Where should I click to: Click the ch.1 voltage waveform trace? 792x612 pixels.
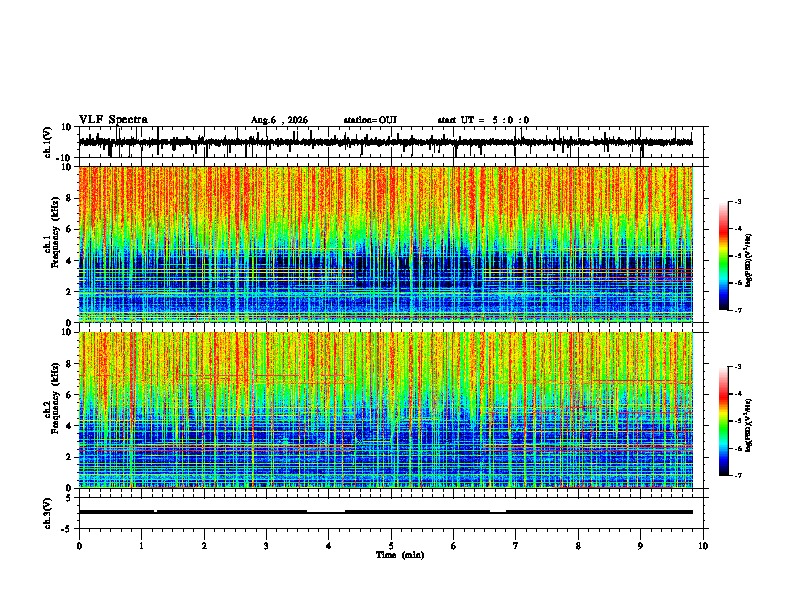385,142
